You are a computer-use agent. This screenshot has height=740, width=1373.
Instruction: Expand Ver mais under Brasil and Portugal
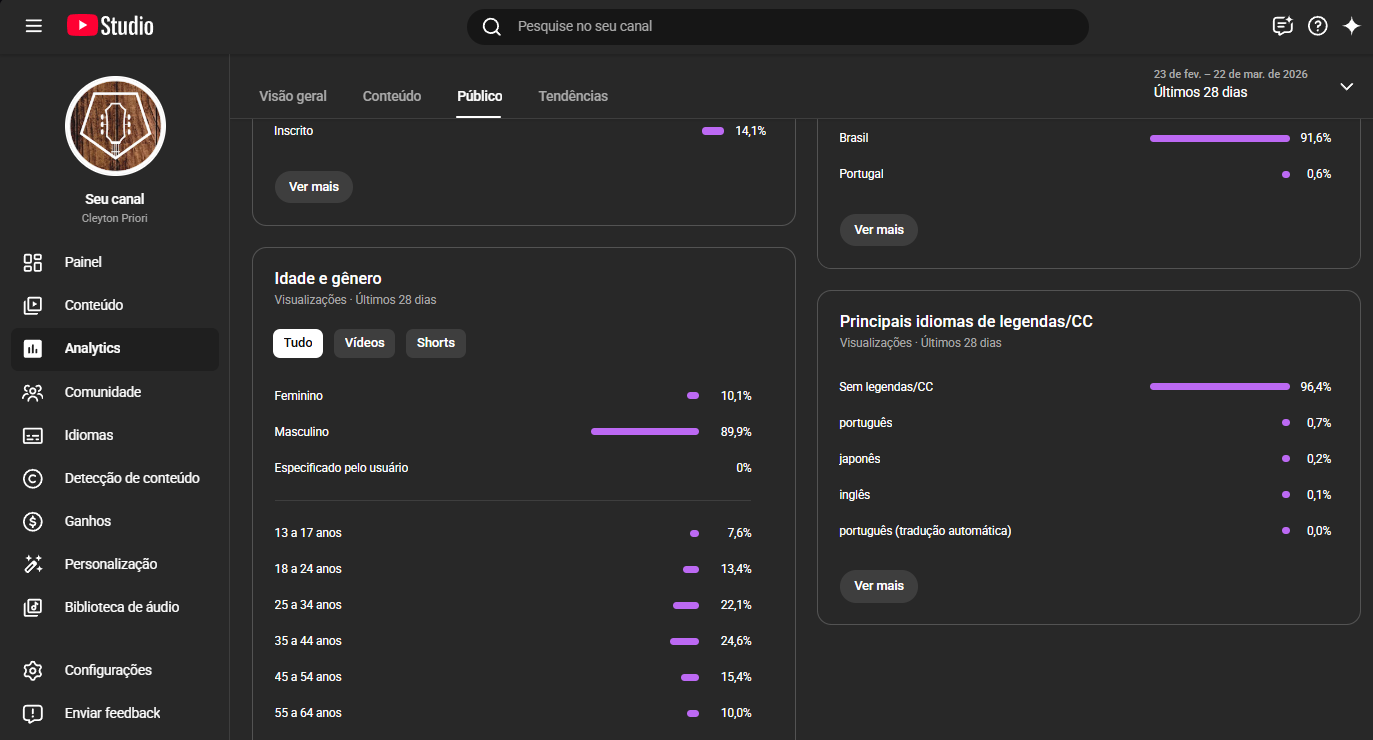[878, 230]
